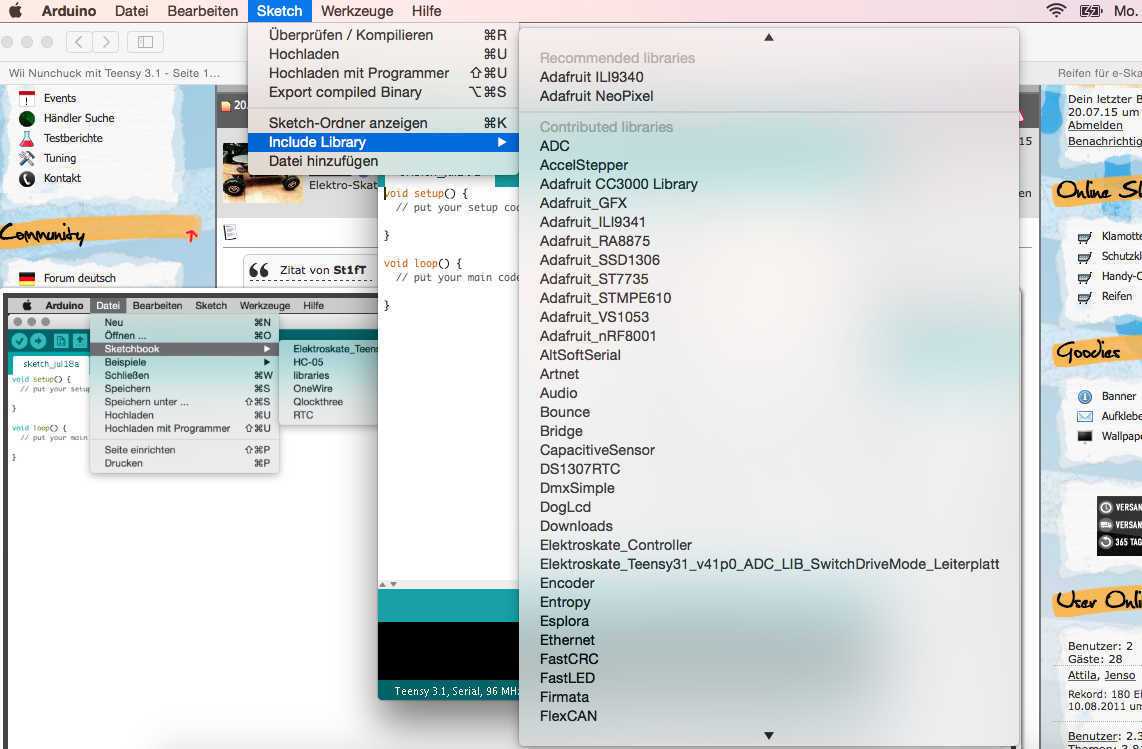Choose Überprüfen / Kompilieren from Sketch menu
The height and width of the screenshot is (749, 1142).
tap(383, 35)
